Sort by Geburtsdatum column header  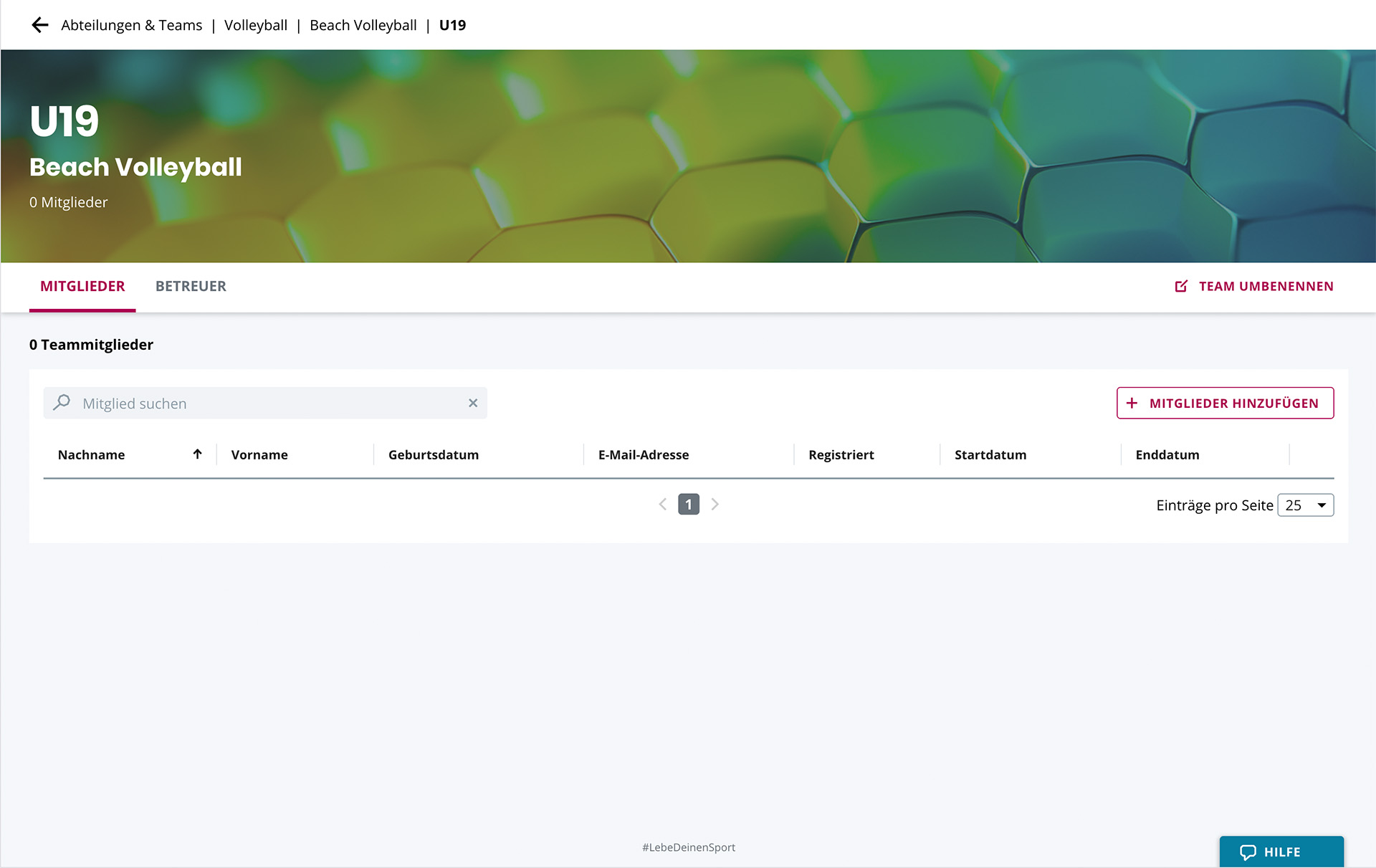click(x=434, y=454)
